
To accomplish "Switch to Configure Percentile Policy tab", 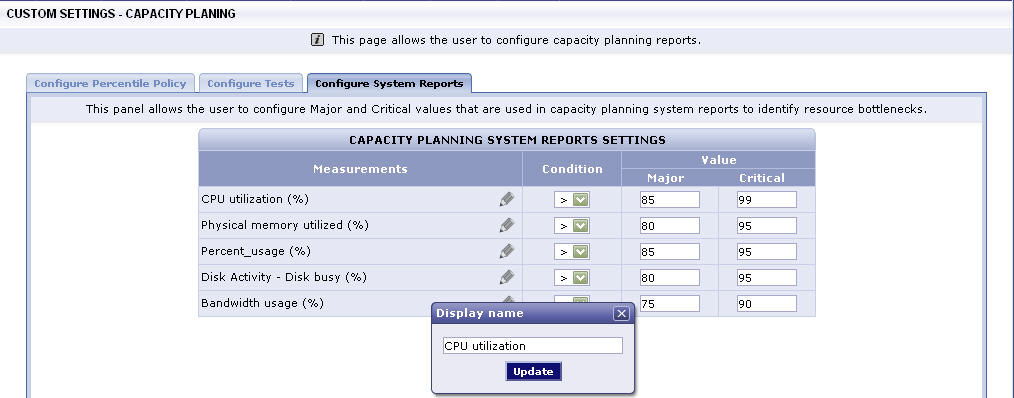I will [x=110, y=83].
